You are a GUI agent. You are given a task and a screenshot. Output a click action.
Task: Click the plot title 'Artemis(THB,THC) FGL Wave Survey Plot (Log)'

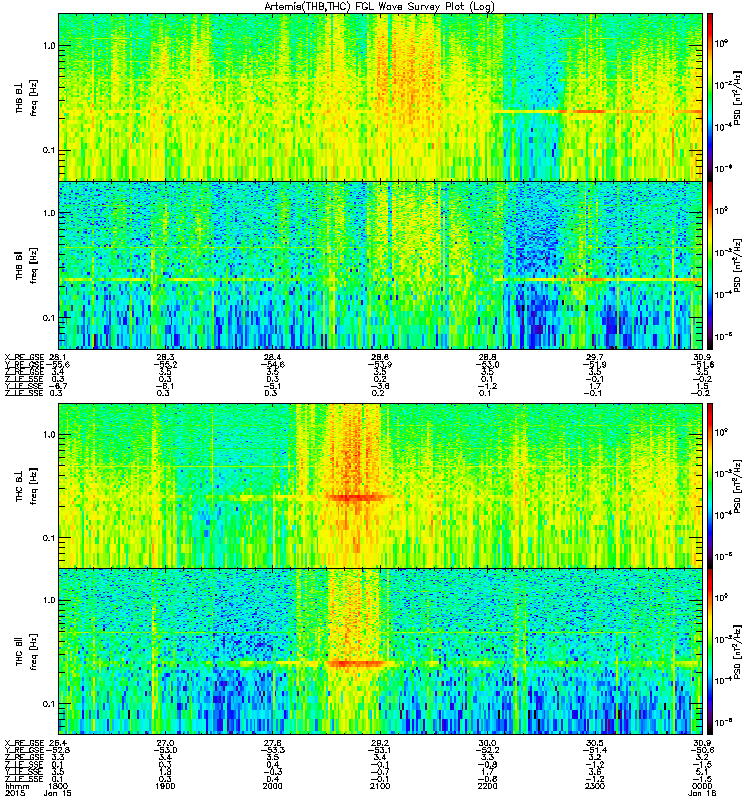pos(379,6)
